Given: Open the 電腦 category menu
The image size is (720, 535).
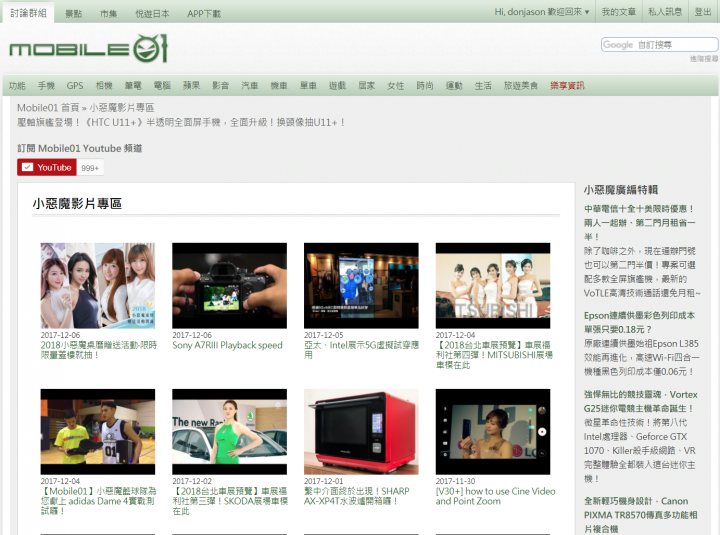Looking at the screenshot, I should click(x=162, y=85).
